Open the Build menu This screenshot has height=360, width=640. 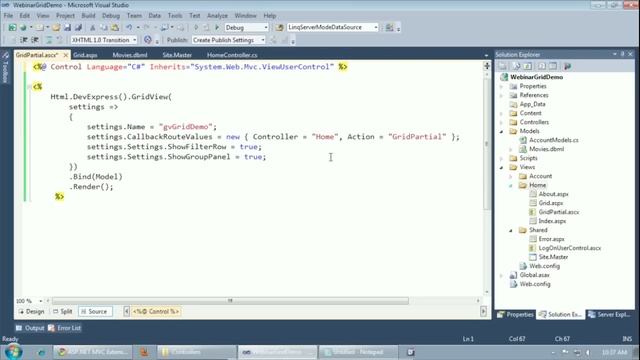[88, 16]
